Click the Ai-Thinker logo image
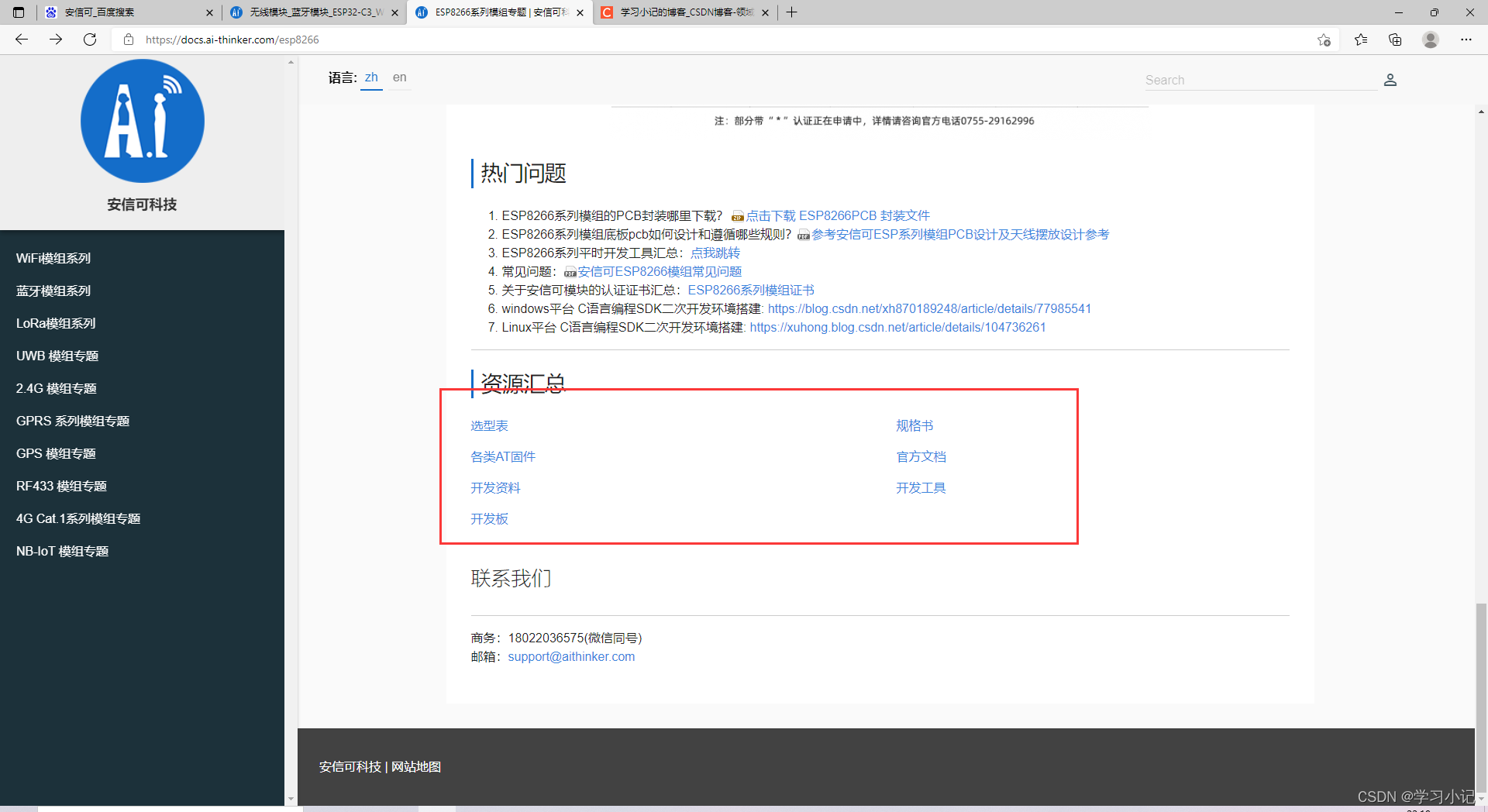 click(x=143, y=121)
